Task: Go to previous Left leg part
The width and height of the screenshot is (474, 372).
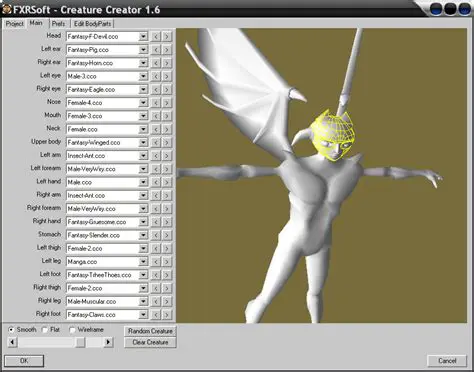Action: tap(156, 262)
